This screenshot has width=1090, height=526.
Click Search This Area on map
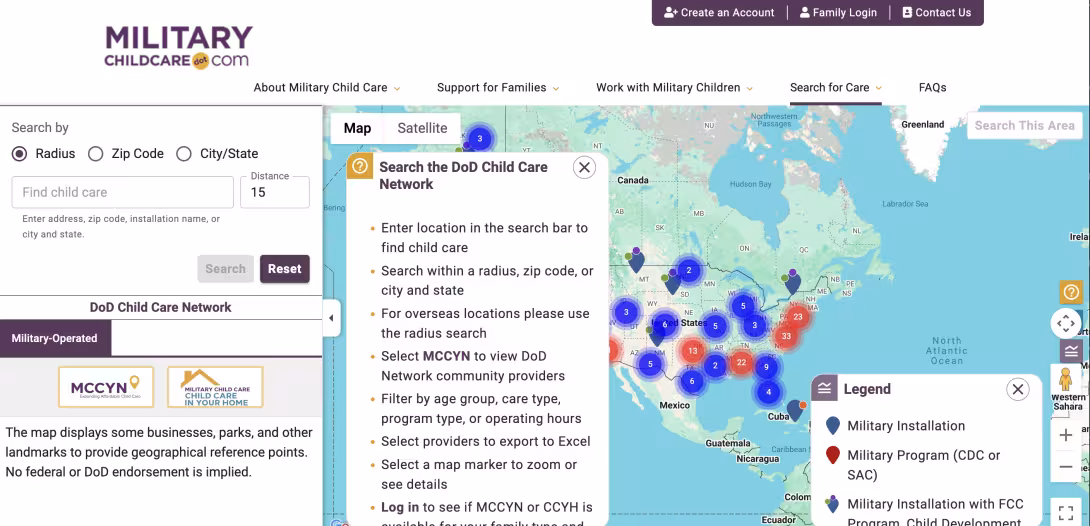1025,126
